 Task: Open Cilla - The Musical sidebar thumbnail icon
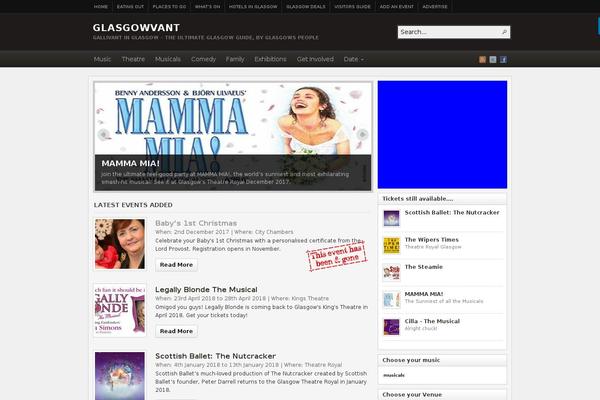click(x=391, y=327)
